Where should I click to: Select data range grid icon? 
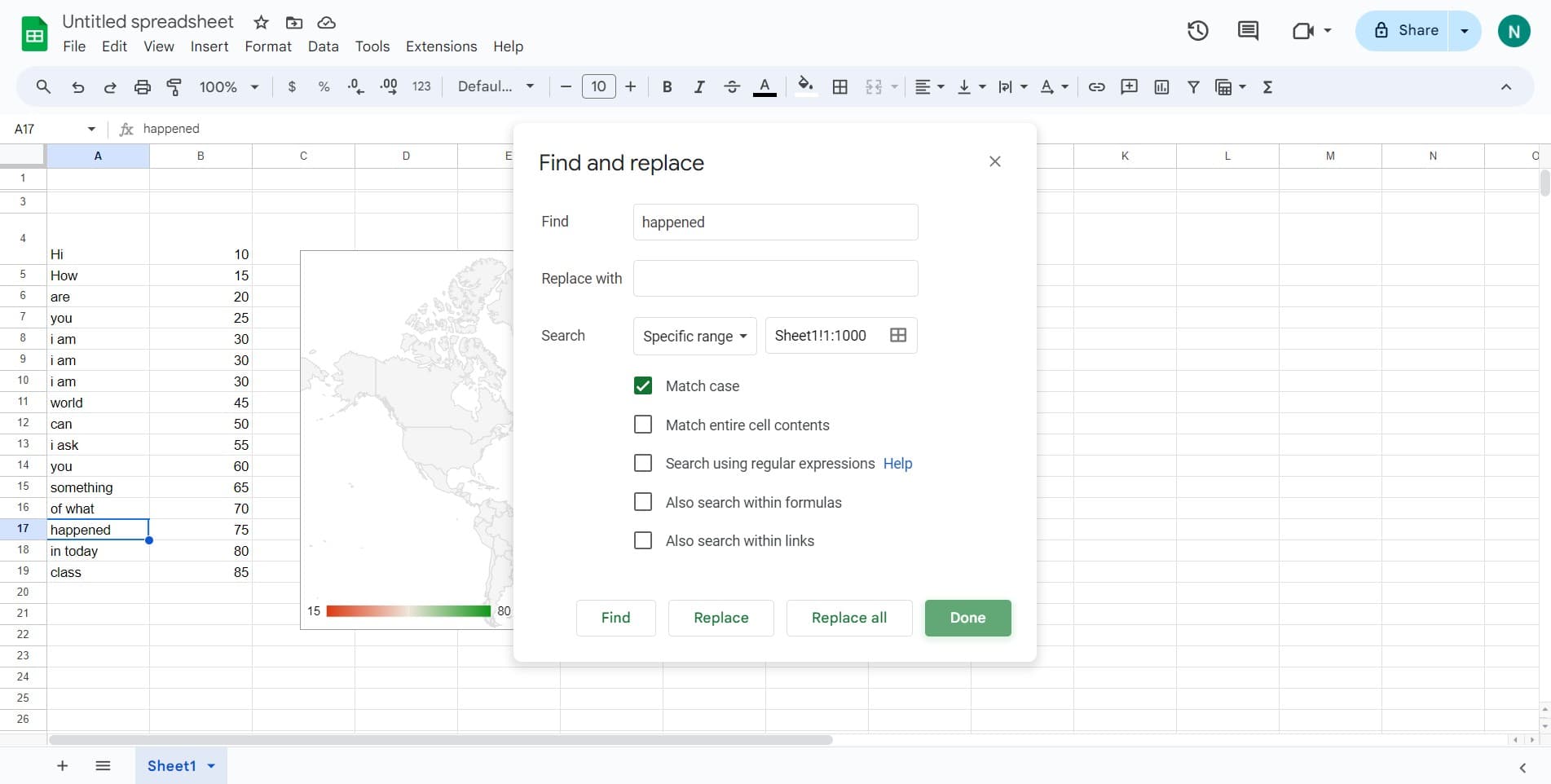coord(897,335)
